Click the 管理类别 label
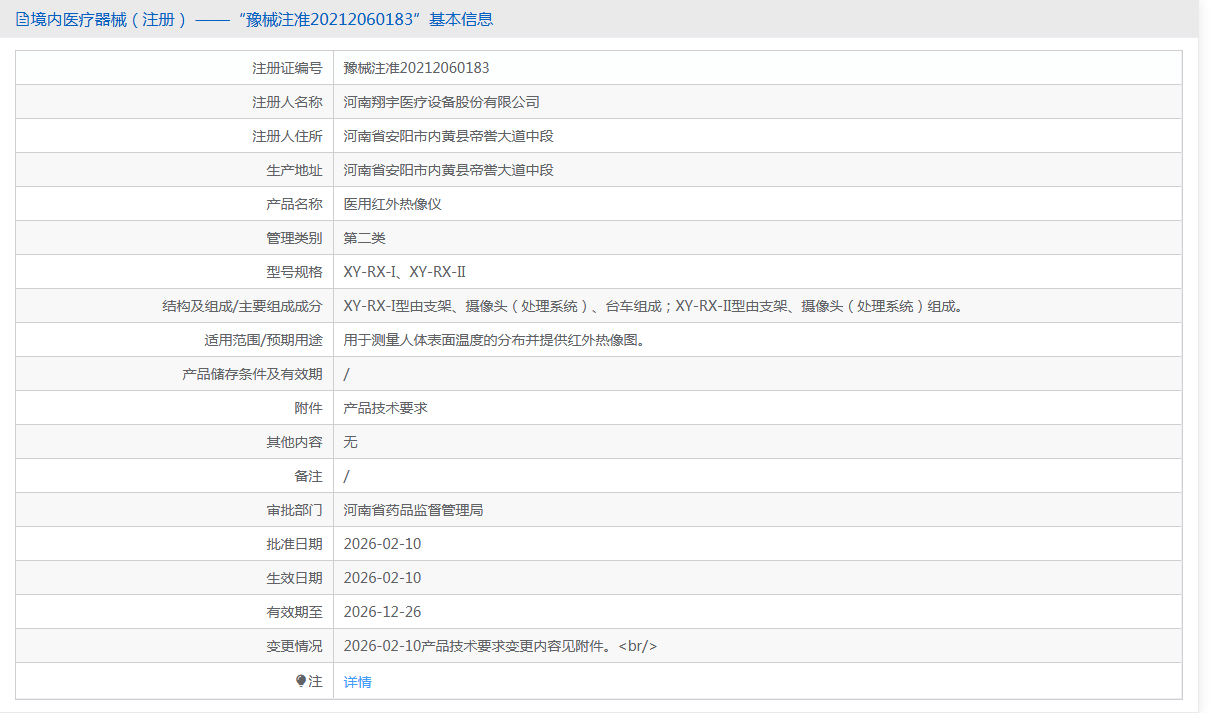Viewport: 1223px width, 713px height. (294, 238)
